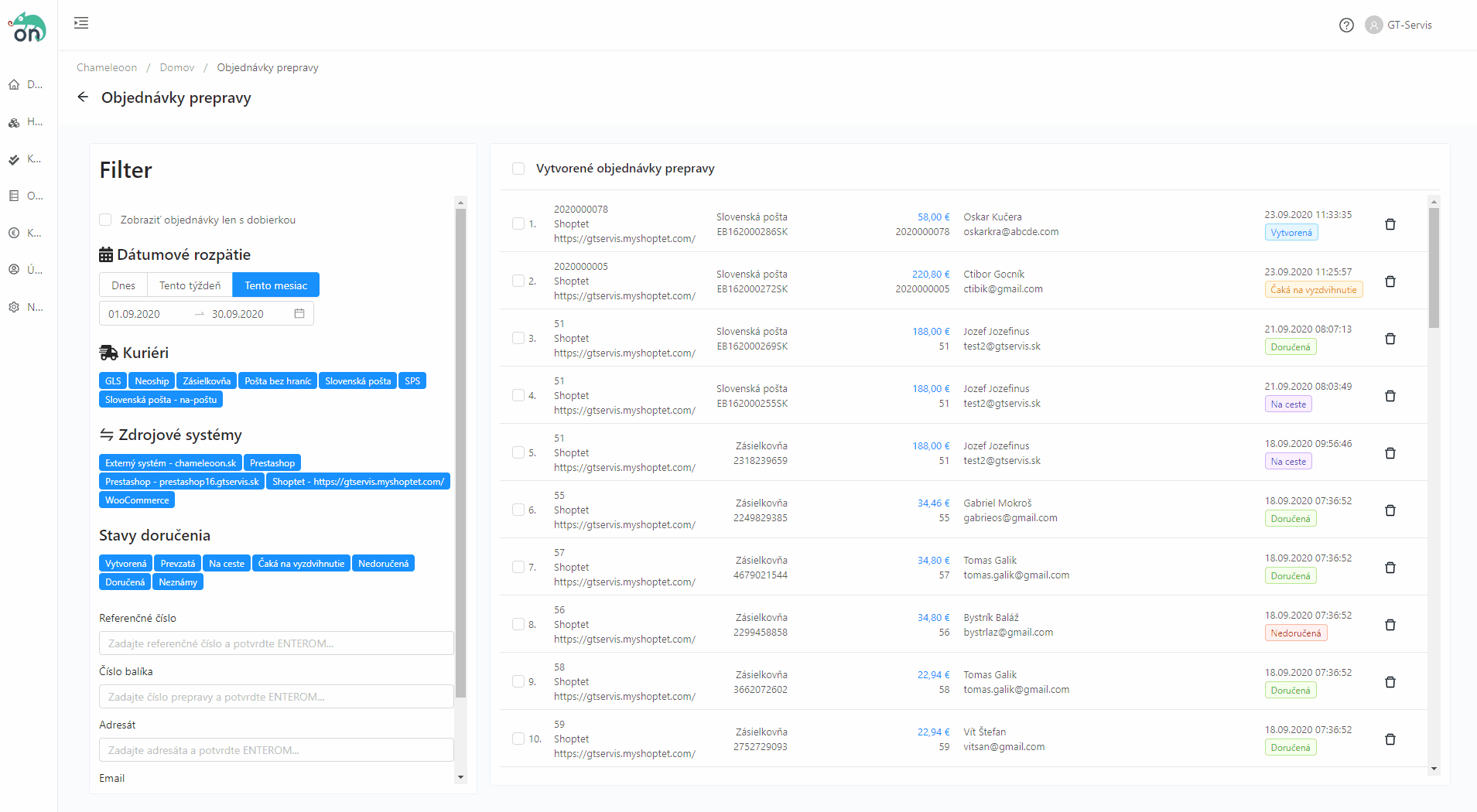Delete order 7 with trash icon
Viewport: 1477px width, 812px height.
1390,568
